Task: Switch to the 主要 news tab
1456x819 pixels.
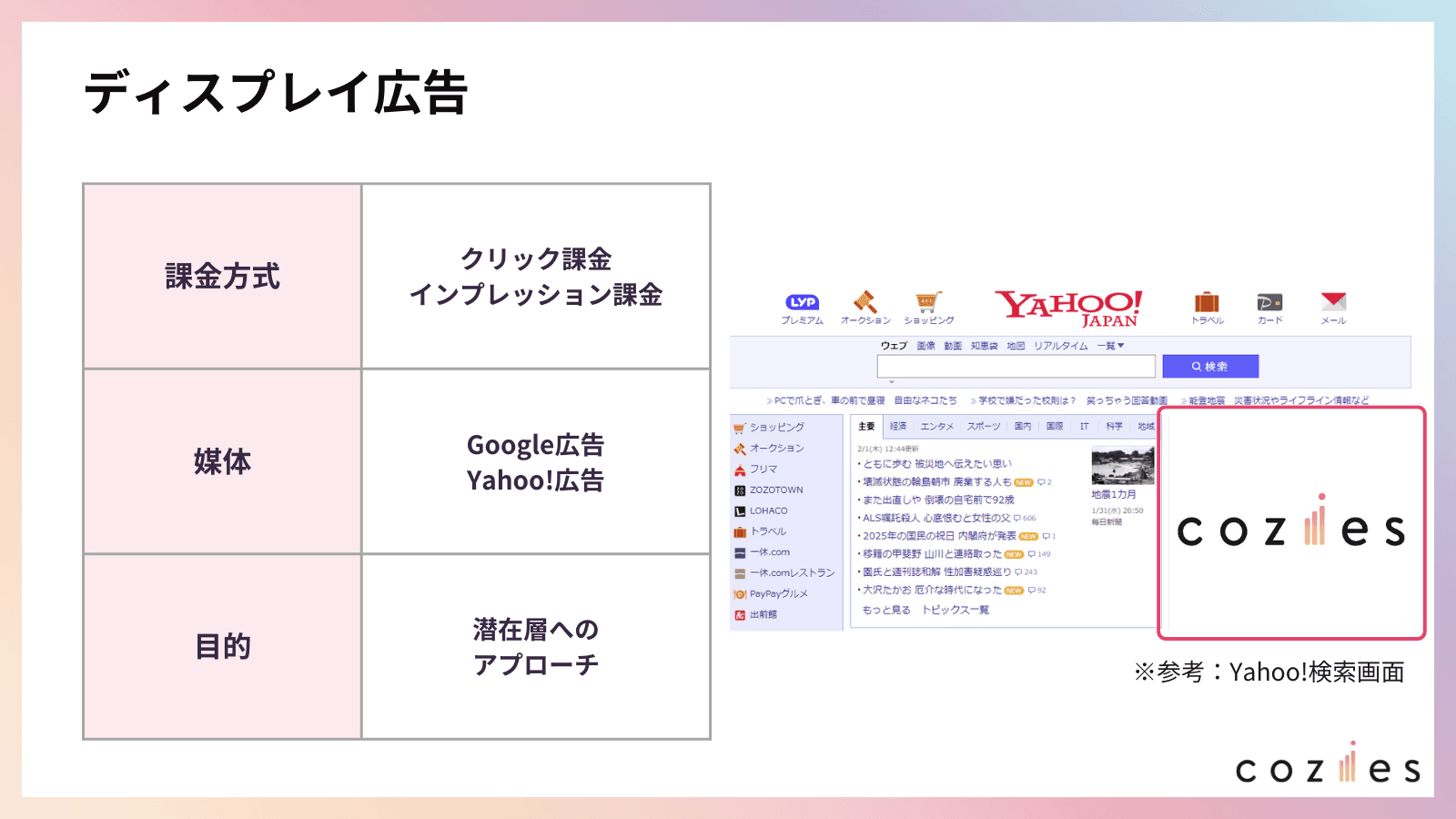Action: [866, 426]
